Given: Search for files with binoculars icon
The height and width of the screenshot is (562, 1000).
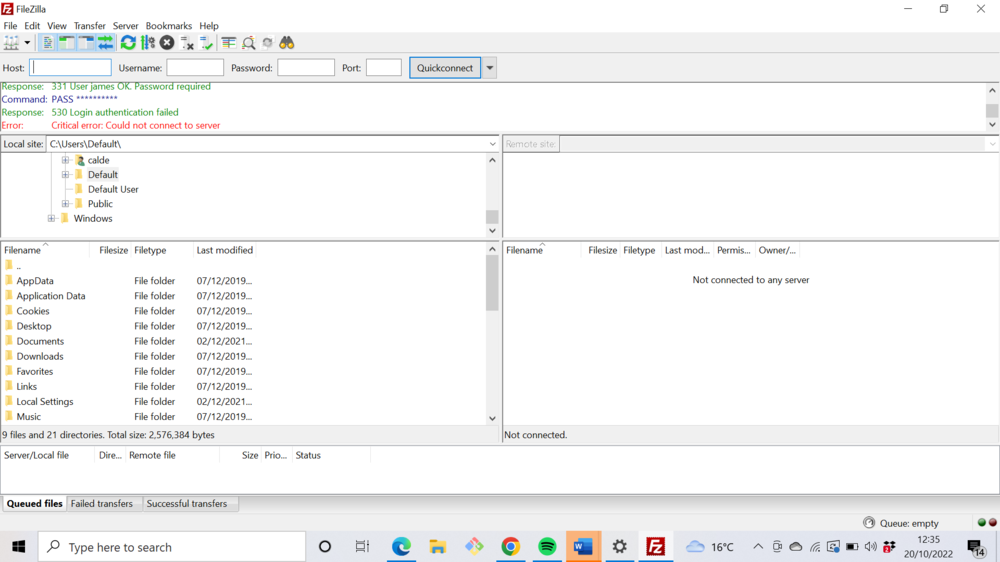Looking at the screenshot, I should (287, 43).
